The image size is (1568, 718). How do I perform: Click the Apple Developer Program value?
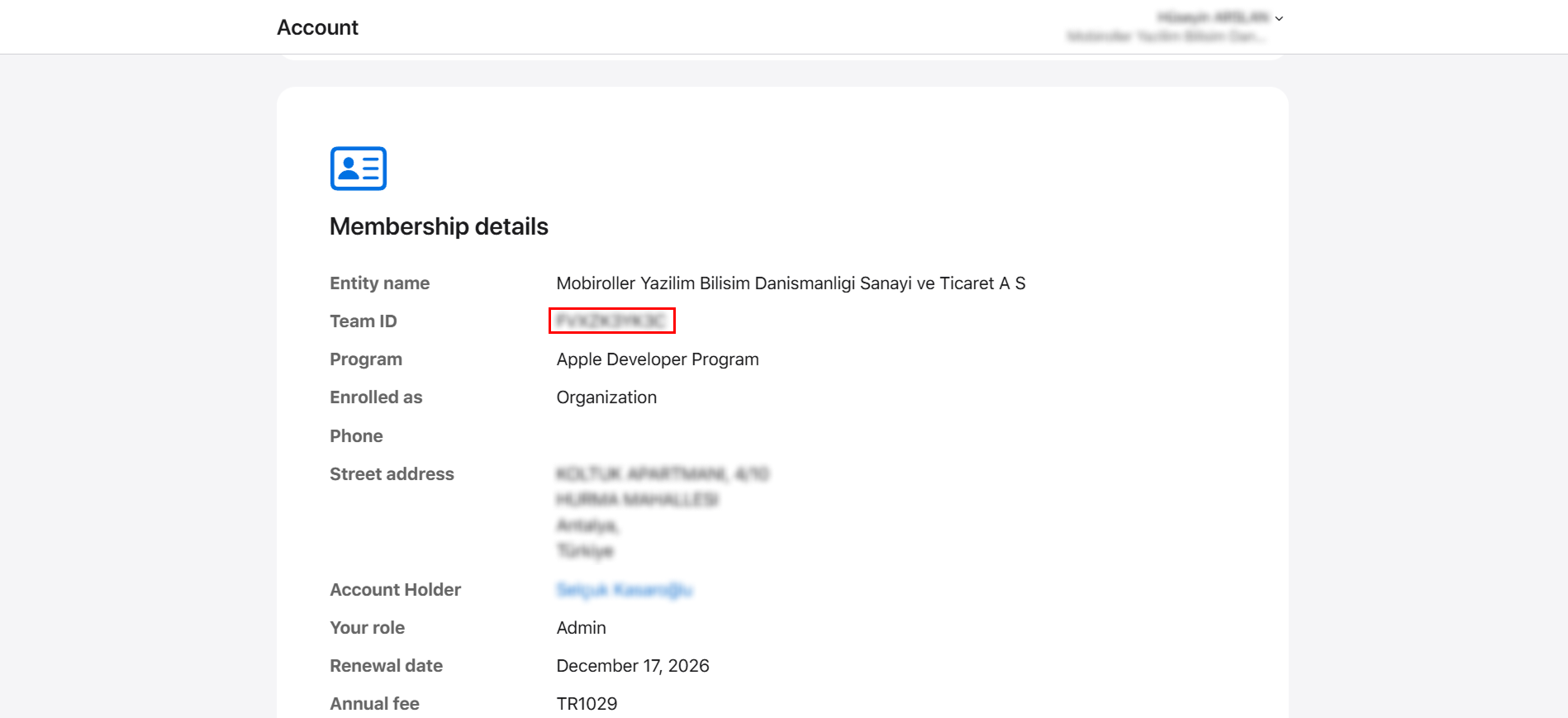657,359
